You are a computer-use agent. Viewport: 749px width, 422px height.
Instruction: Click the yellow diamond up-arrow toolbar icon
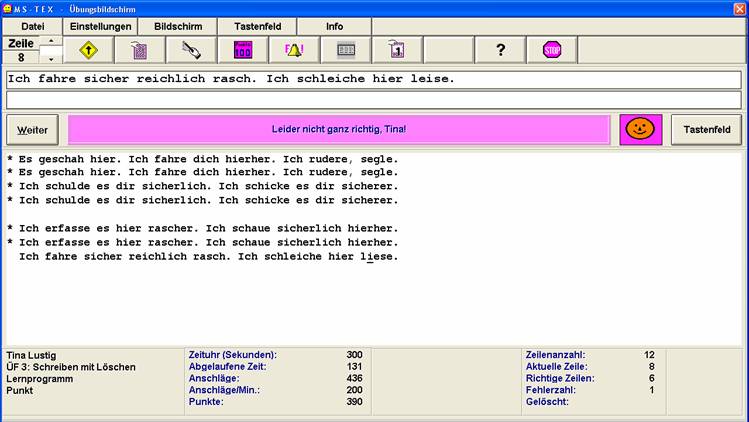(88, 50)
